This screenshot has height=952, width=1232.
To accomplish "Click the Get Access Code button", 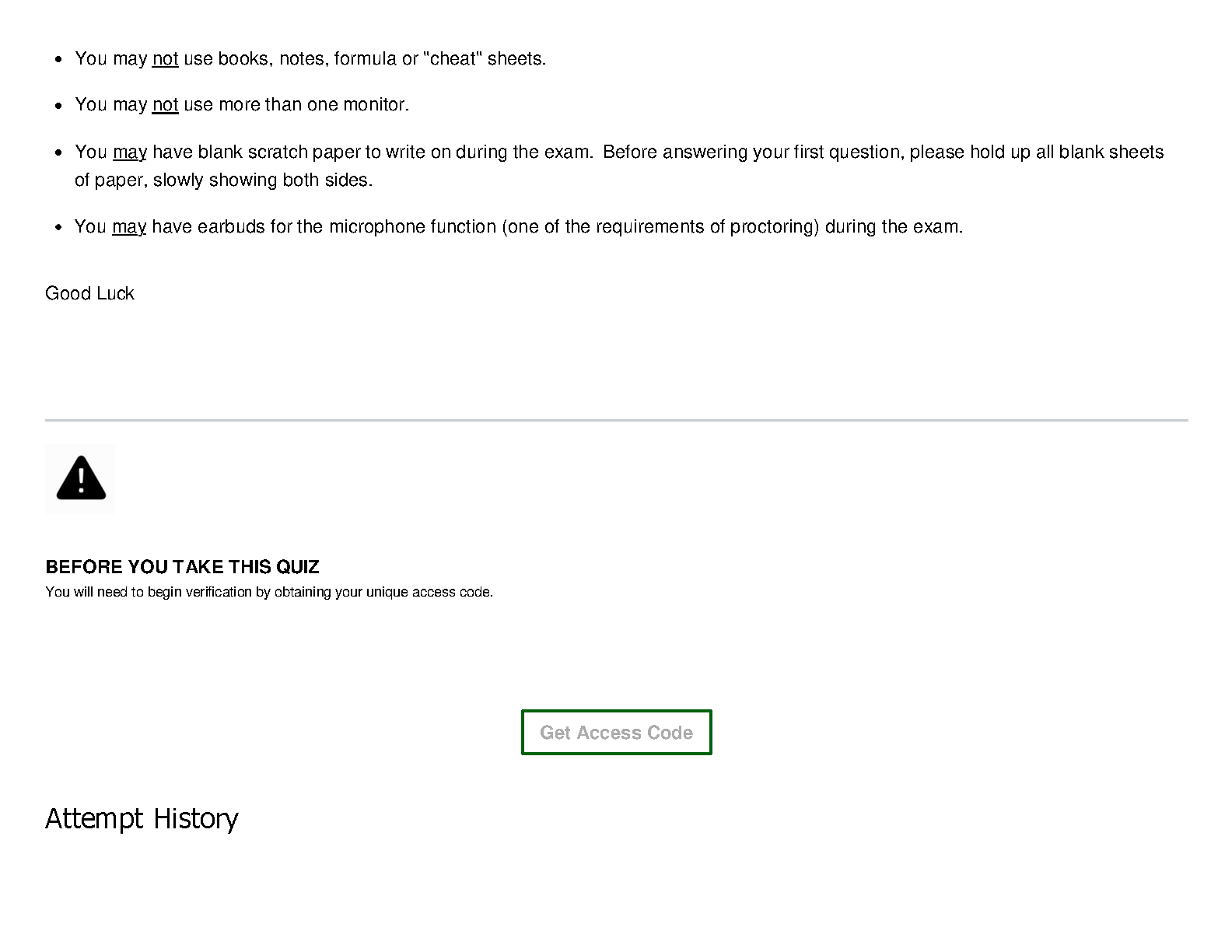I will 616,732.
